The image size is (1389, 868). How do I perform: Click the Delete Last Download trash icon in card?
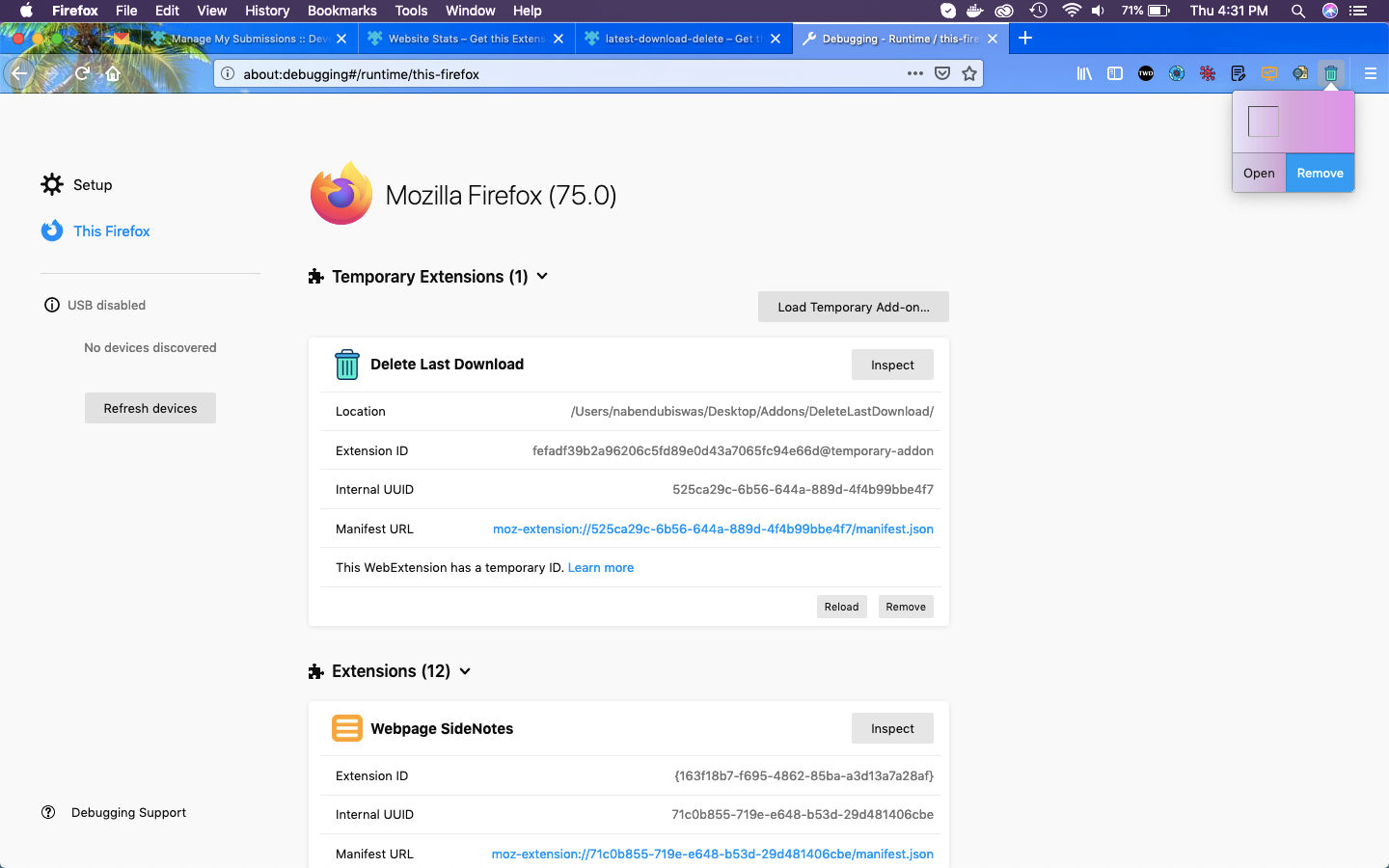[346, 365]
